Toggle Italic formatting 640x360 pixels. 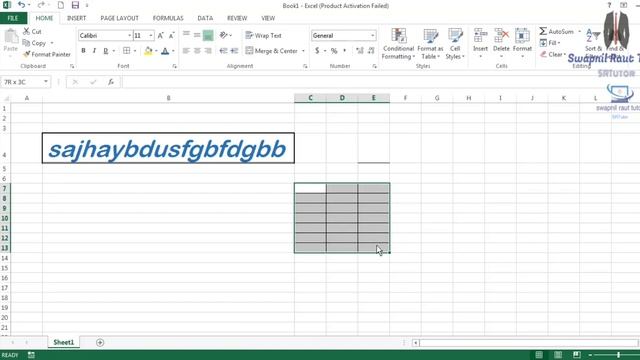(94, 51)
